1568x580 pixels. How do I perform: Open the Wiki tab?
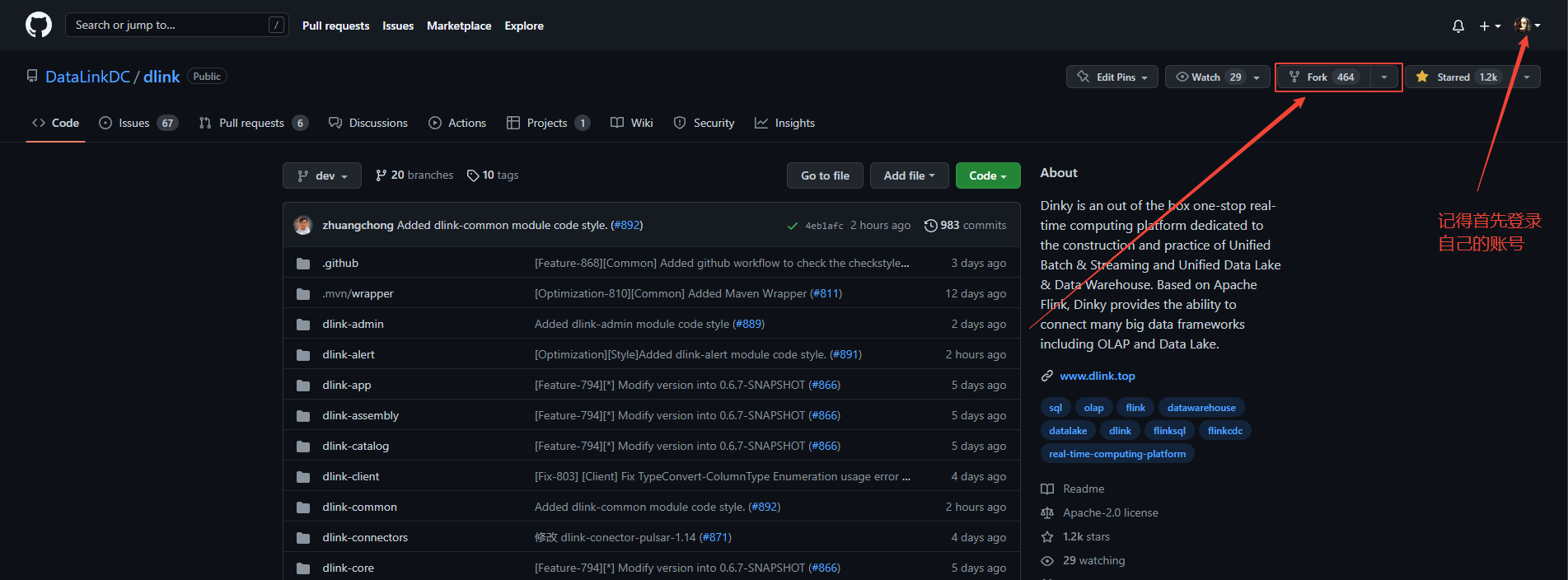(631, 123)
